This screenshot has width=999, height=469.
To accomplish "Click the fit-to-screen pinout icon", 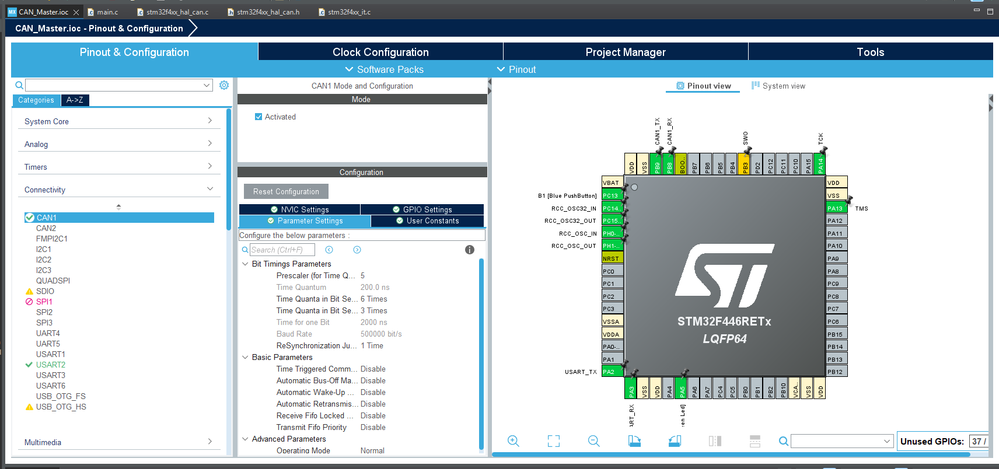I will 553,441.
